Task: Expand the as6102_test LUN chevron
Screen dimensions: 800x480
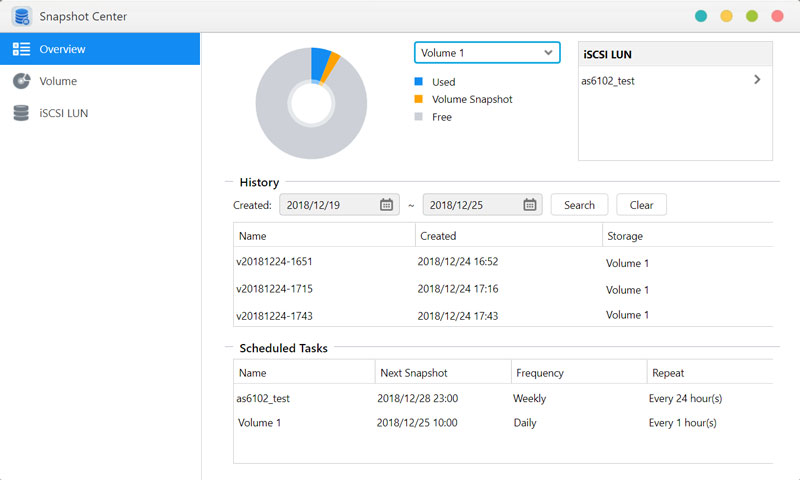Action: pyautogui.click(x=757, y=80)
